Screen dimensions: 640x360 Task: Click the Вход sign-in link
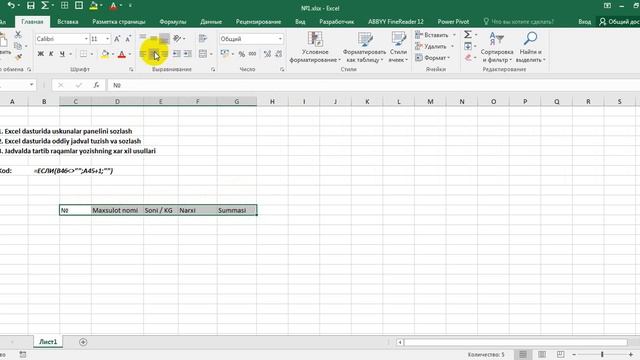[x=584, y=22]
